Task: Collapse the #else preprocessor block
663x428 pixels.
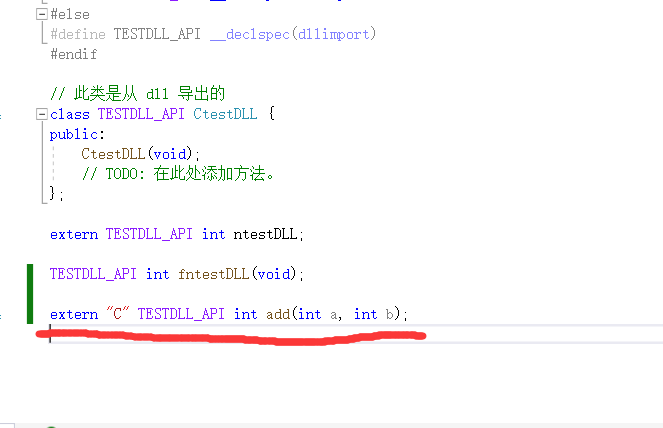Action: pos(41,14)
